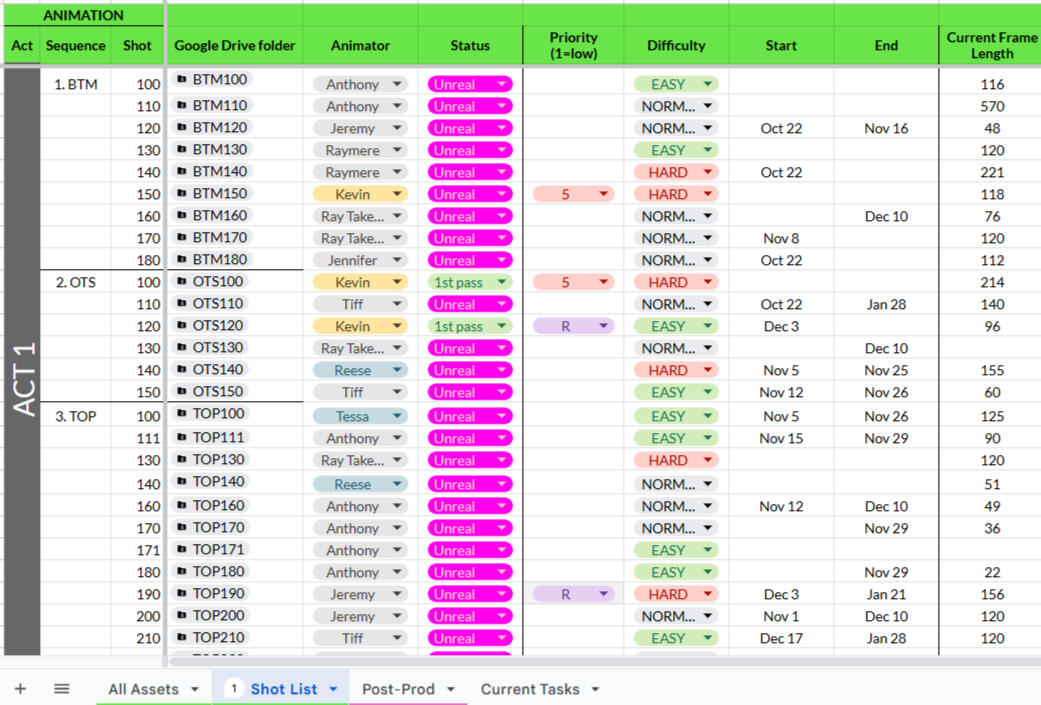The width and height of the screenshot is (1041, 705).
Task: Click the folder icon beside BTM100
Action: click(182, 80)
